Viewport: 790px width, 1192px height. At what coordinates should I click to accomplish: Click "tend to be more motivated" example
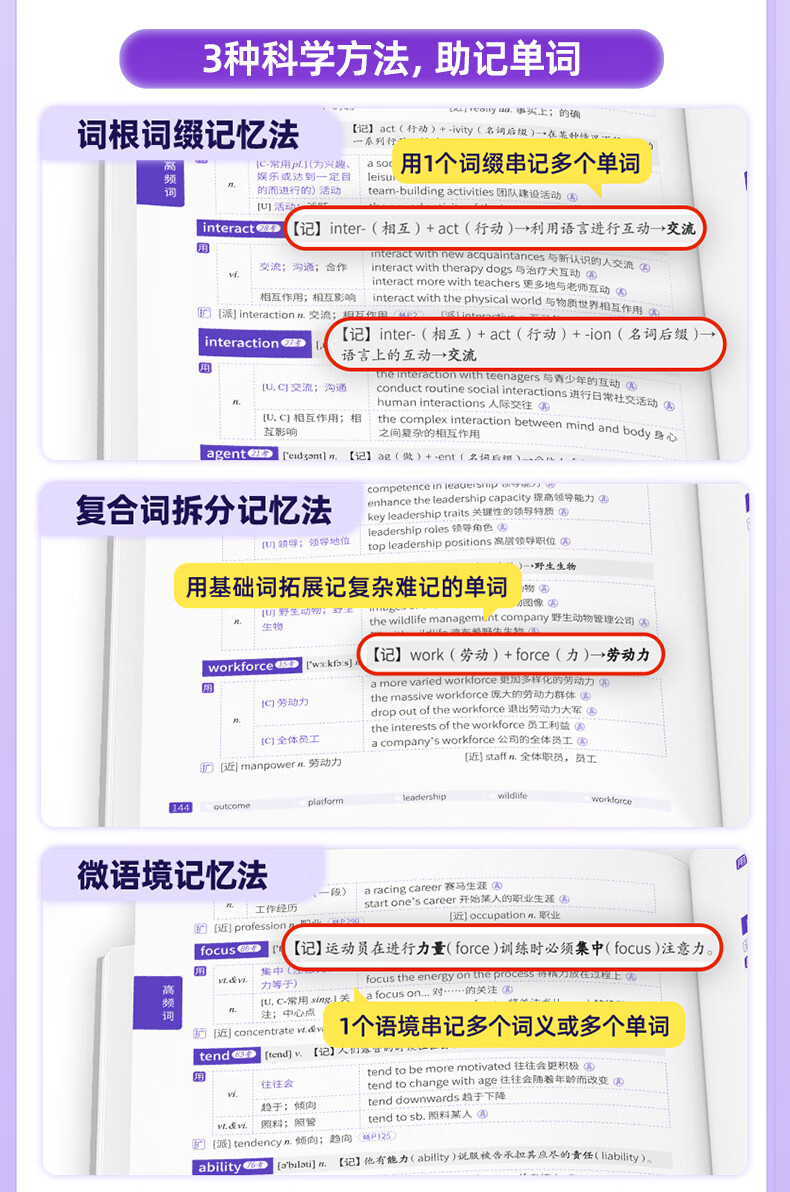click(481, 1068)
